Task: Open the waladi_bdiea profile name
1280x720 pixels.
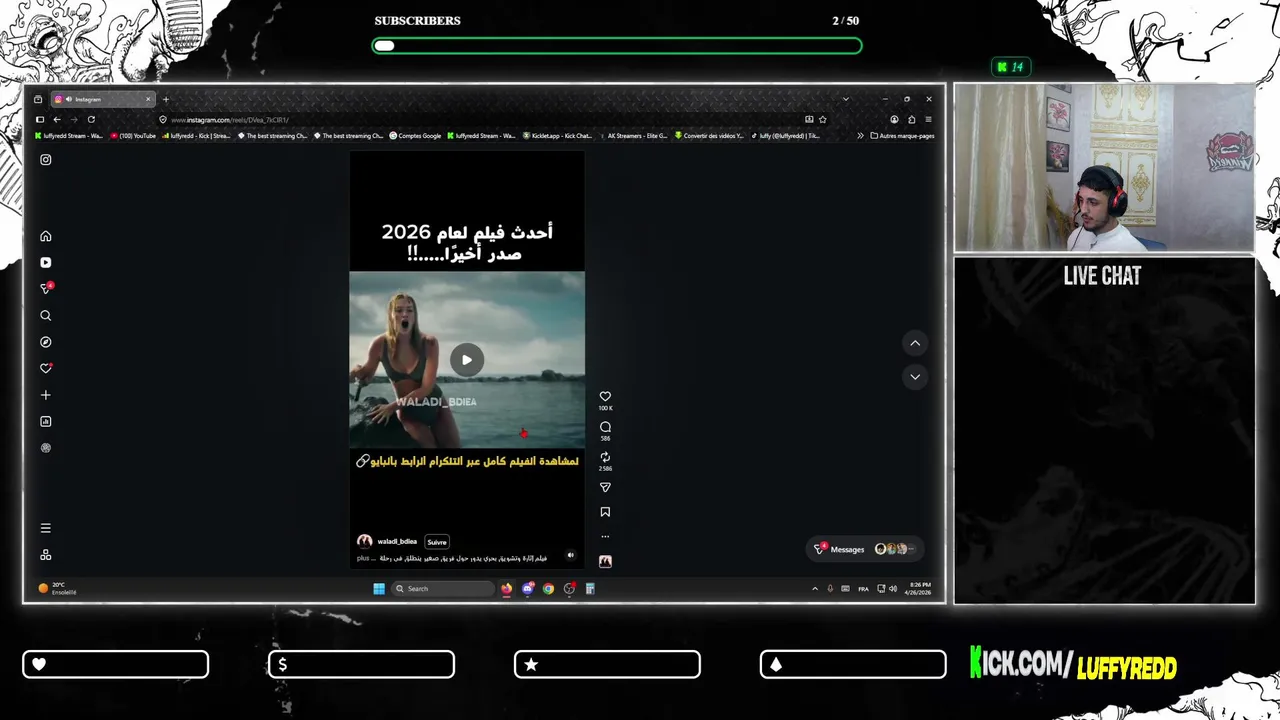Action: click(397, 542)
